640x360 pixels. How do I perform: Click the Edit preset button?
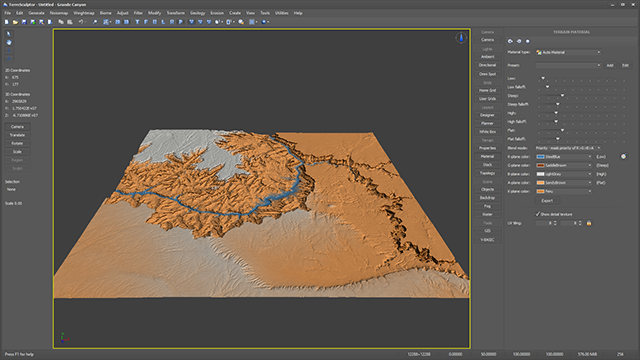pyautogui.click(x=625, y=65)
